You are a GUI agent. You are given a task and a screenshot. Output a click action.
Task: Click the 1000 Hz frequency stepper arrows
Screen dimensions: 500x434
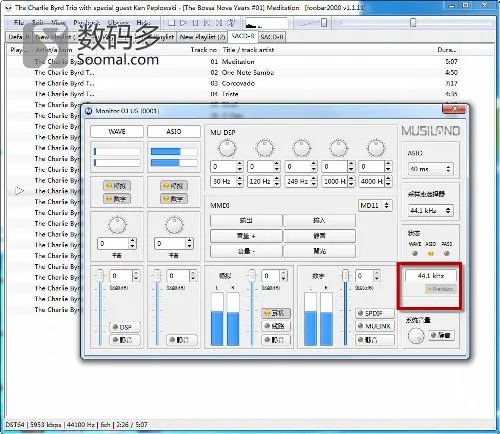351,181
